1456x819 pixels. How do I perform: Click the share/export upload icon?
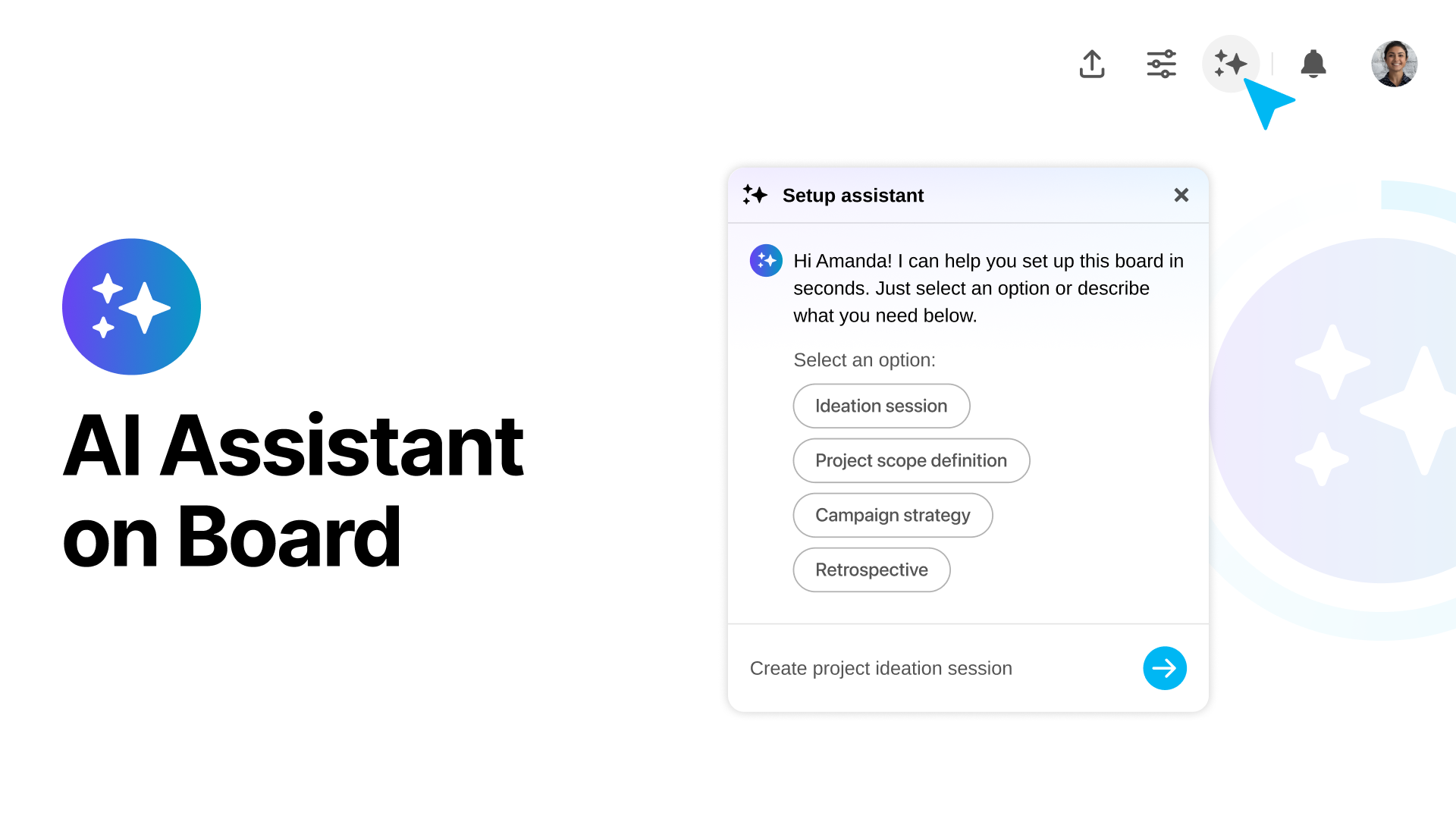pyautogui.click(x=1092, y=64)
